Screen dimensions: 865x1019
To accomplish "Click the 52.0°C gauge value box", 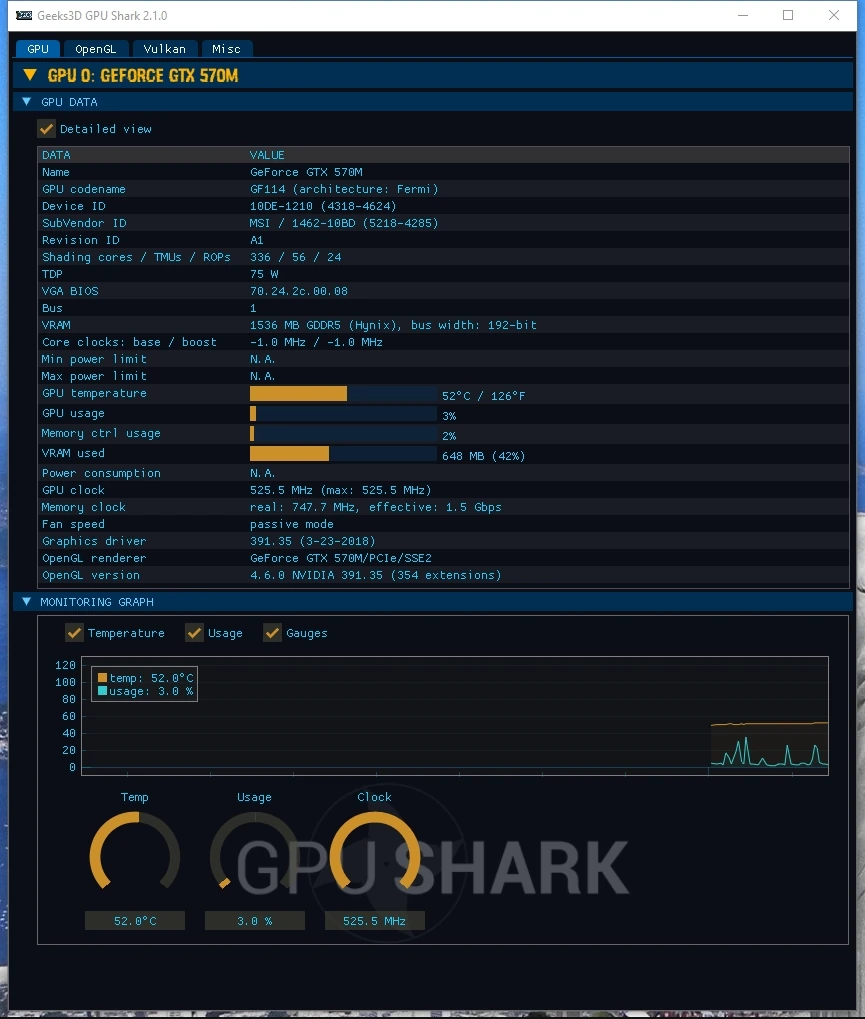I will [135, 921].
